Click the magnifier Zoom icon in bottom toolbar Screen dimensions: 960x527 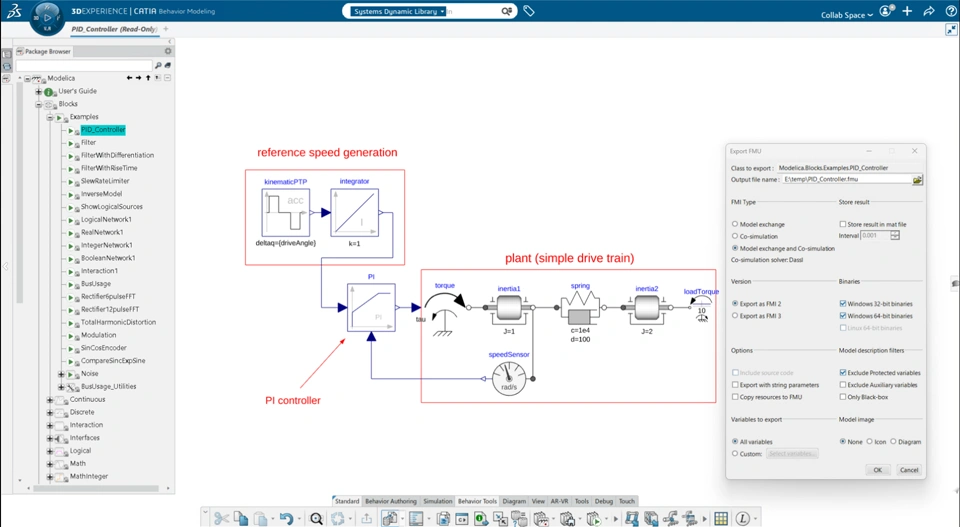(316, 518)
